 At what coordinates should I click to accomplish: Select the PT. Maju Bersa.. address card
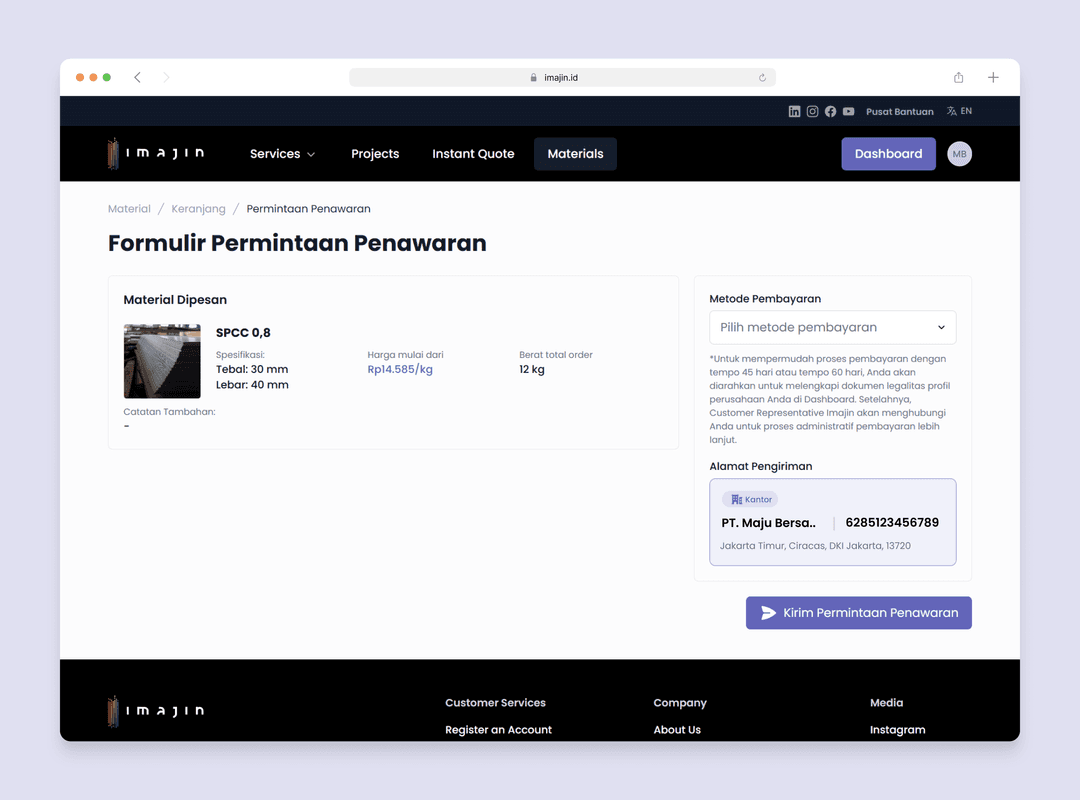click(x=832, y=522)
